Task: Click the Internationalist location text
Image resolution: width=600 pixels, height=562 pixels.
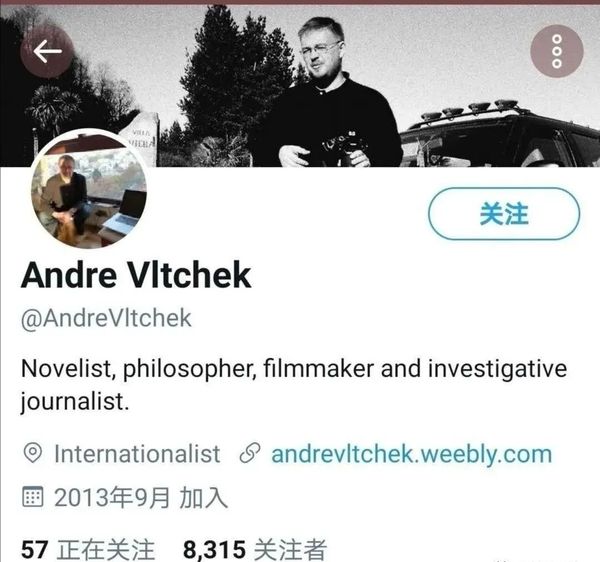Action: tap(137, 454)
